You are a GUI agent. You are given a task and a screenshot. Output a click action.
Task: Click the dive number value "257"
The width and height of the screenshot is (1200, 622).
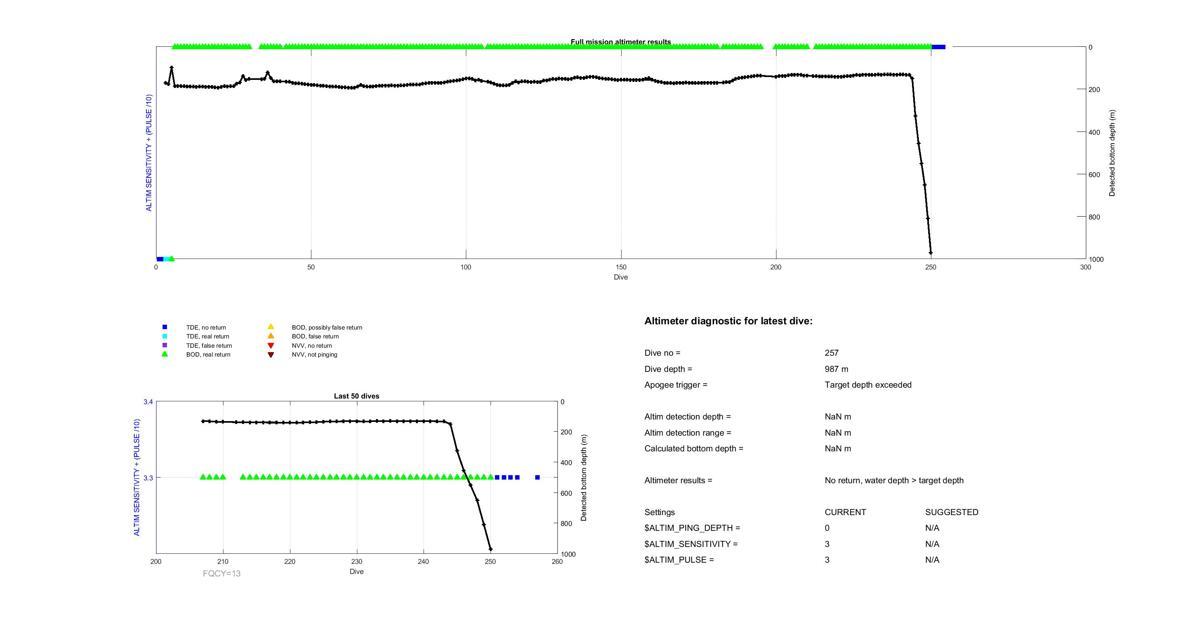click(x=832, y=353)
